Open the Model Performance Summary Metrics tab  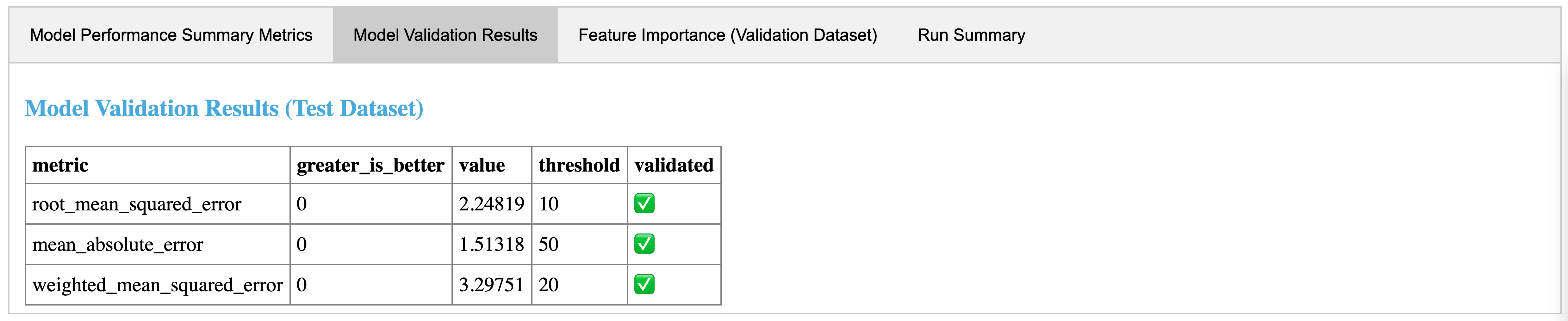171,35
